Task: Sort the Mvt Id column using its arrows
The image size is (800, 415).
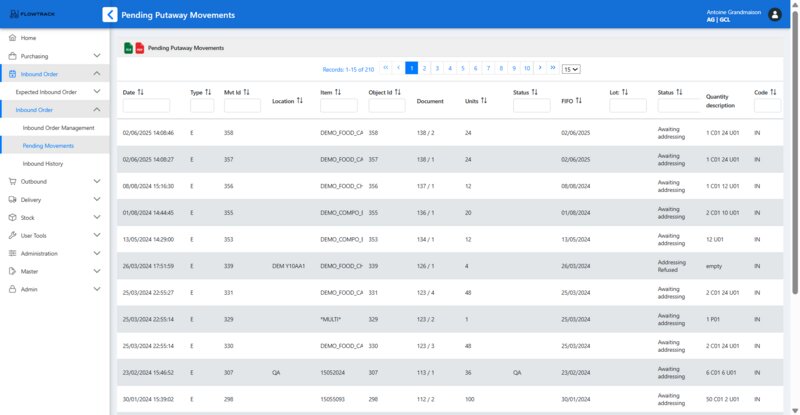Action: tap(246, 91)
